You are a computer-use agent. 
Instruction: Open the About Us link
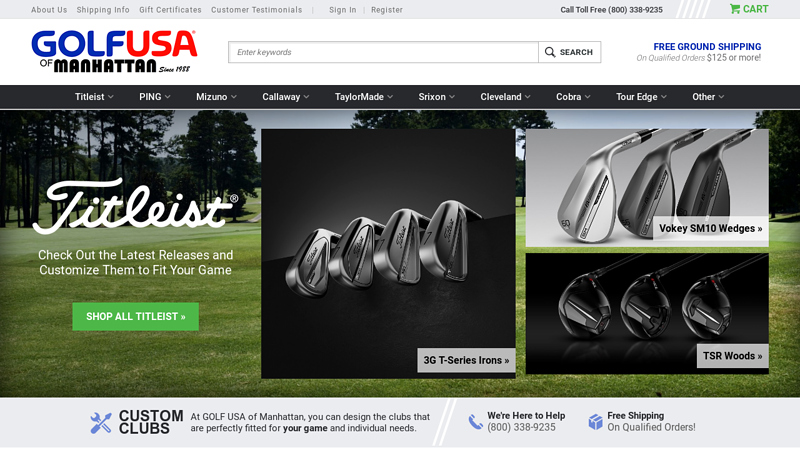pyautogui.click(x=49, y=10)
